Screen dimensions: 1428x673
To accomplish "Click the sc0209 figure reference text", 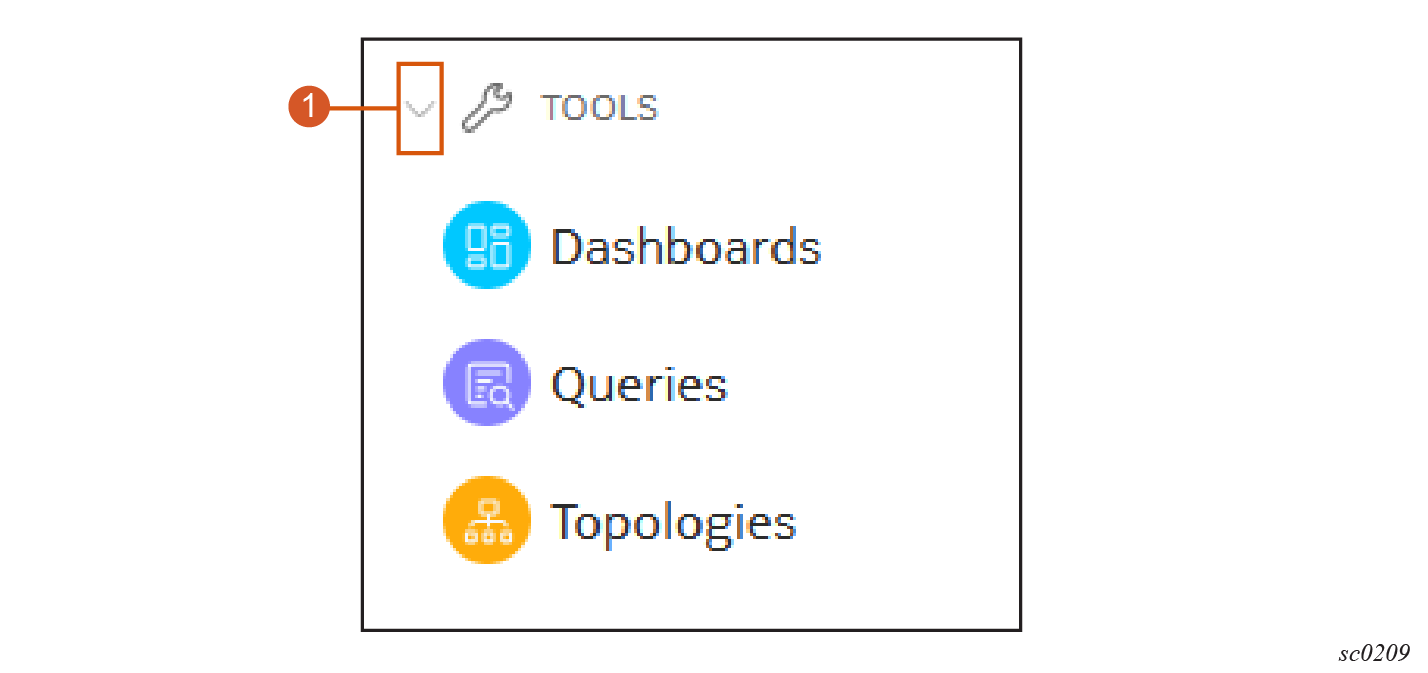I will tap(1374, 653).
